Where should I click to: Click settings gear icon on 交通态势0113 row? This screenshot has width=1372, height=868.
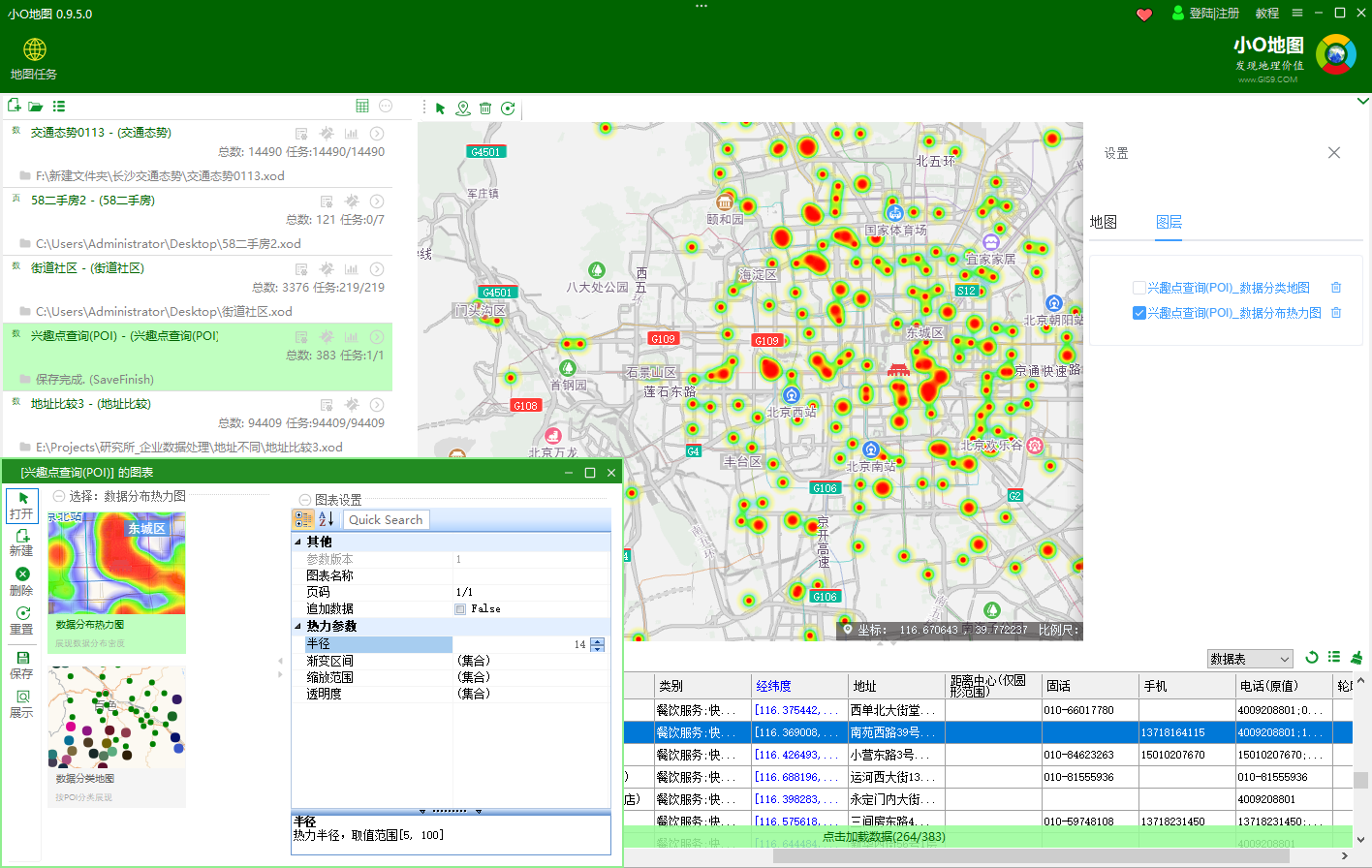[327, 134]
